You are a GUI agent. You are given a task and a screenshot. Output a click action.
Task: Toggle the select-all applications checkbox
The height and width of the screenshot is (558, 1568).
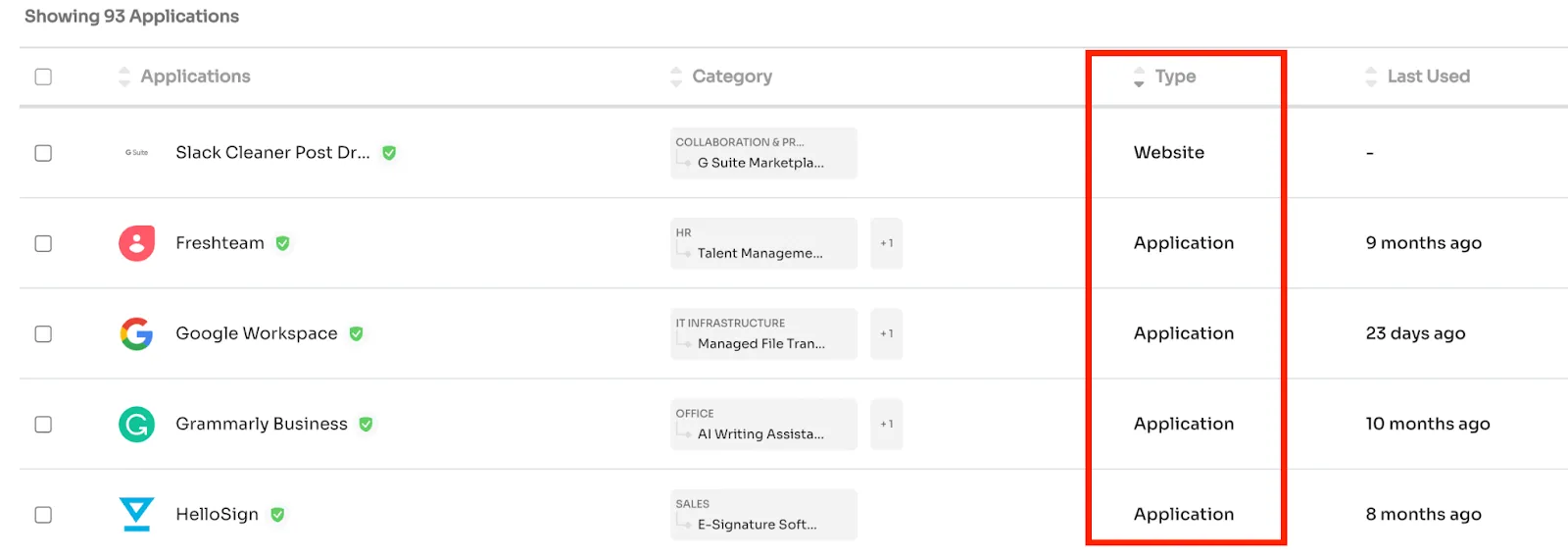43,76
